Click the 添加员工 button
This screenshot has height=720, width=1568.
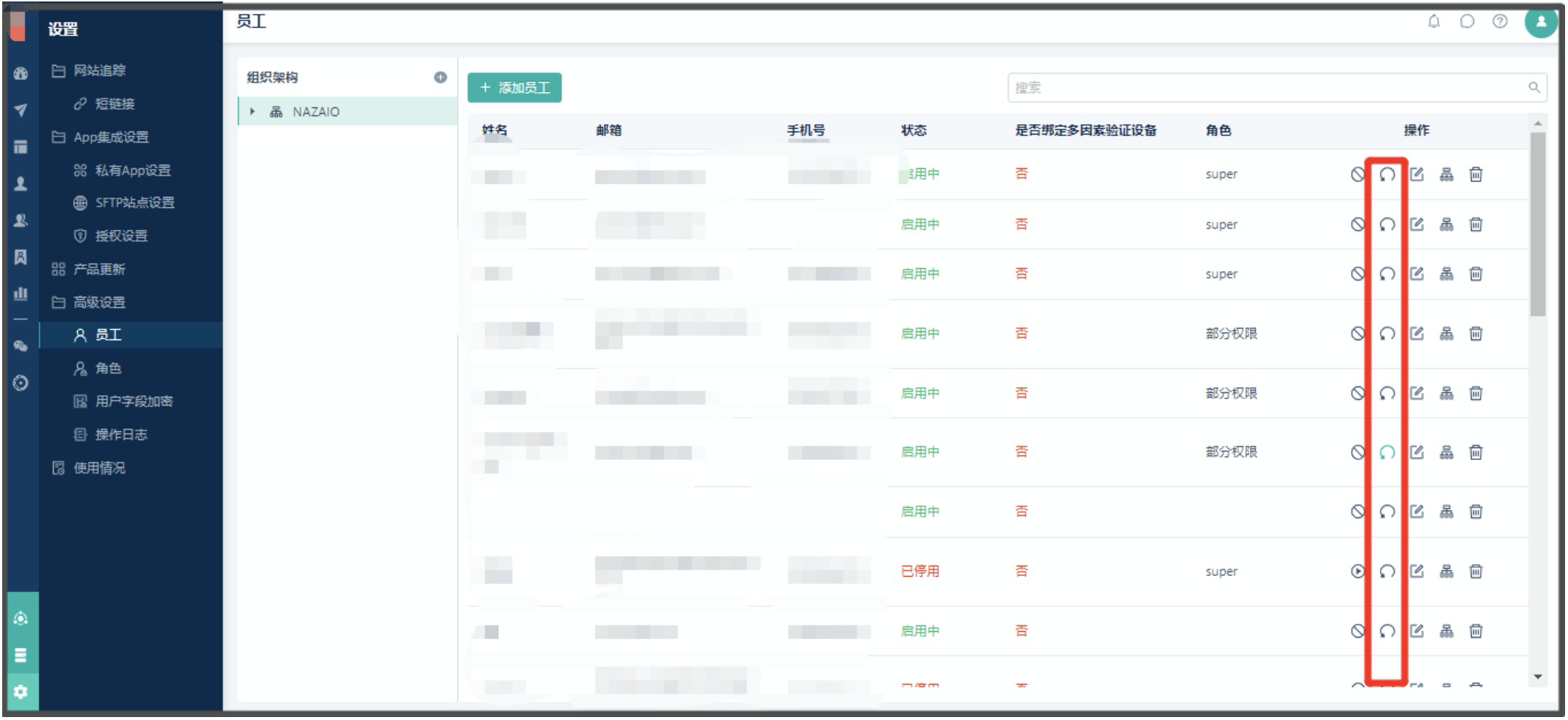tap(514, 87)
